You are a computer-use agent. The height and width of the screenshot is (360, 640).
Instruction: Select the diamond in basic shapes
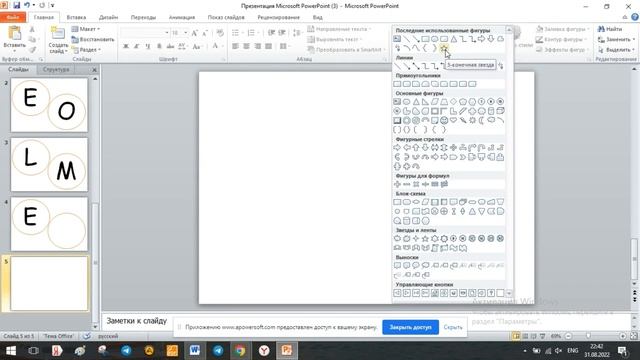click(453, 102)
